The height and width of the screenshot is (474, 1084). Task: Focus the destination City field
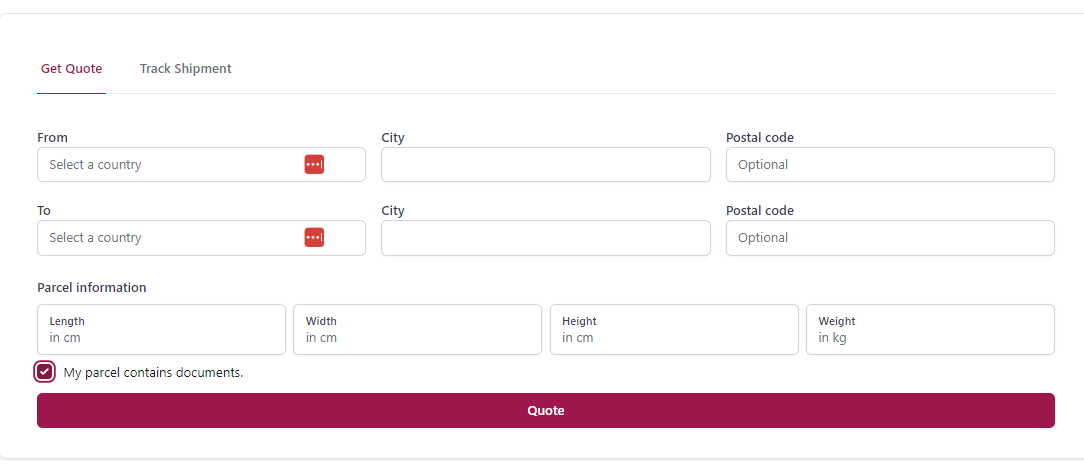(x=545, y=238)
